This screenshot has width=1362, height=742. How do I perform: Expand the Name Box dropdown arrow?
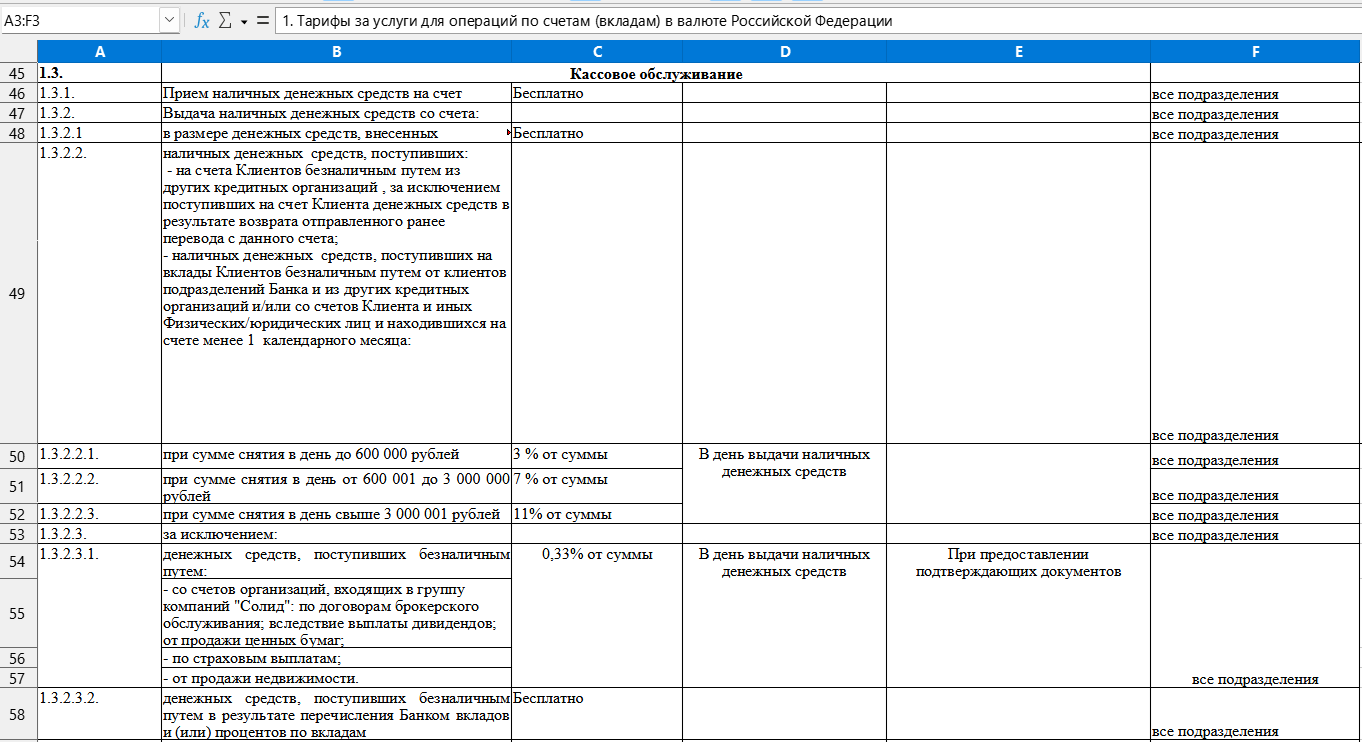168,20
